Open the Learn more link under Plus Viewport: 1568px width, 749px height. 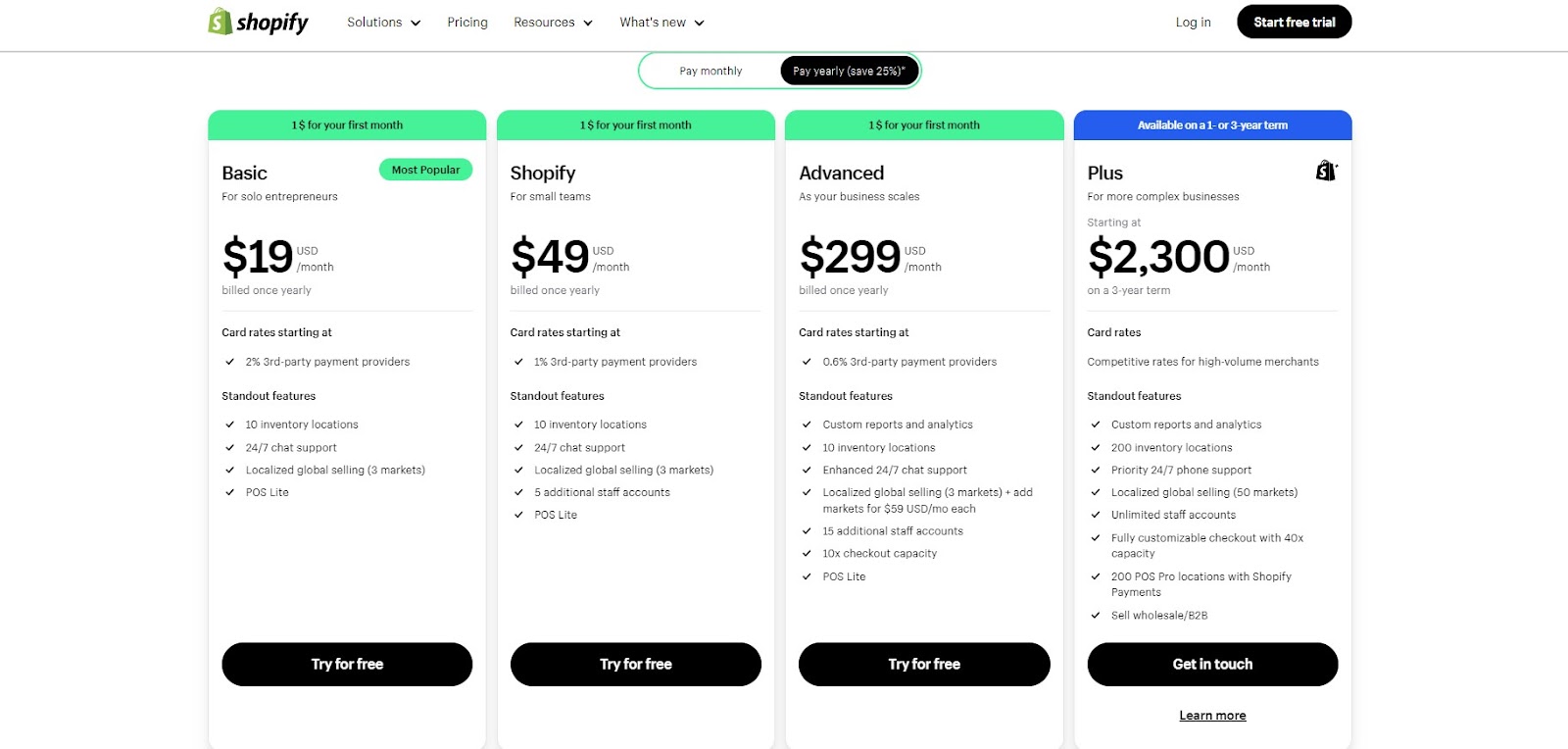click(x=1212, y=715)
